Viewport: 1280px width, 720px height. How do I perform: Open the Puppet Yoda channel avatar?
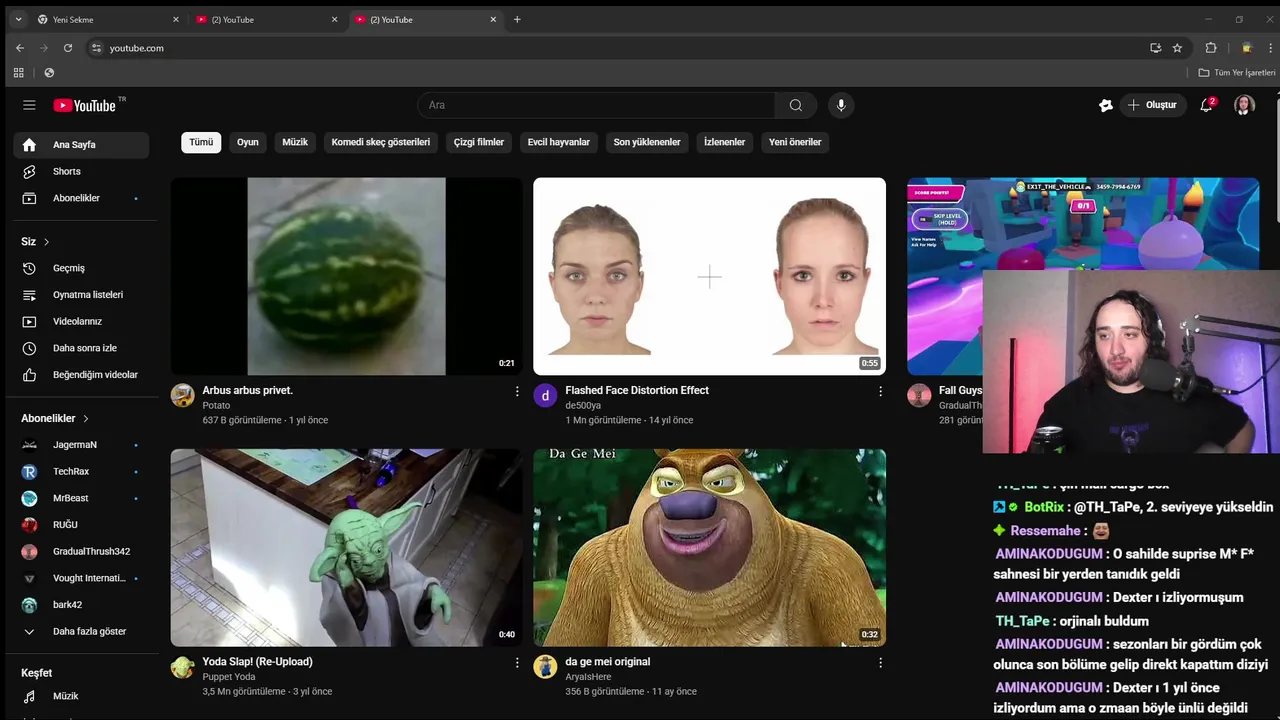[182, 667]
